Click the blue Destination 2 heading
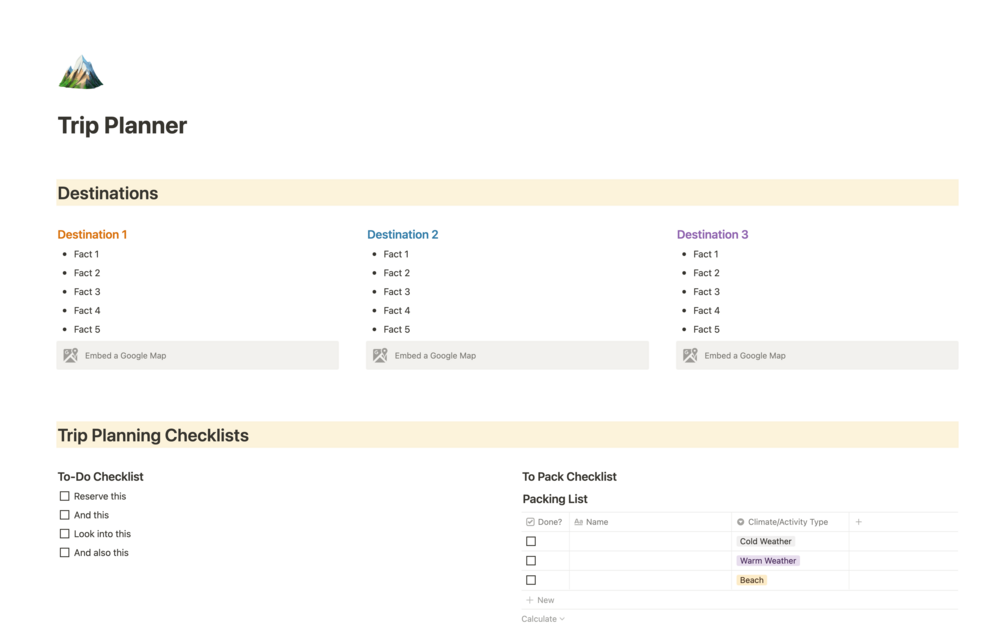The width and height of the screenshot is (1005, 640). pos(403,234)
